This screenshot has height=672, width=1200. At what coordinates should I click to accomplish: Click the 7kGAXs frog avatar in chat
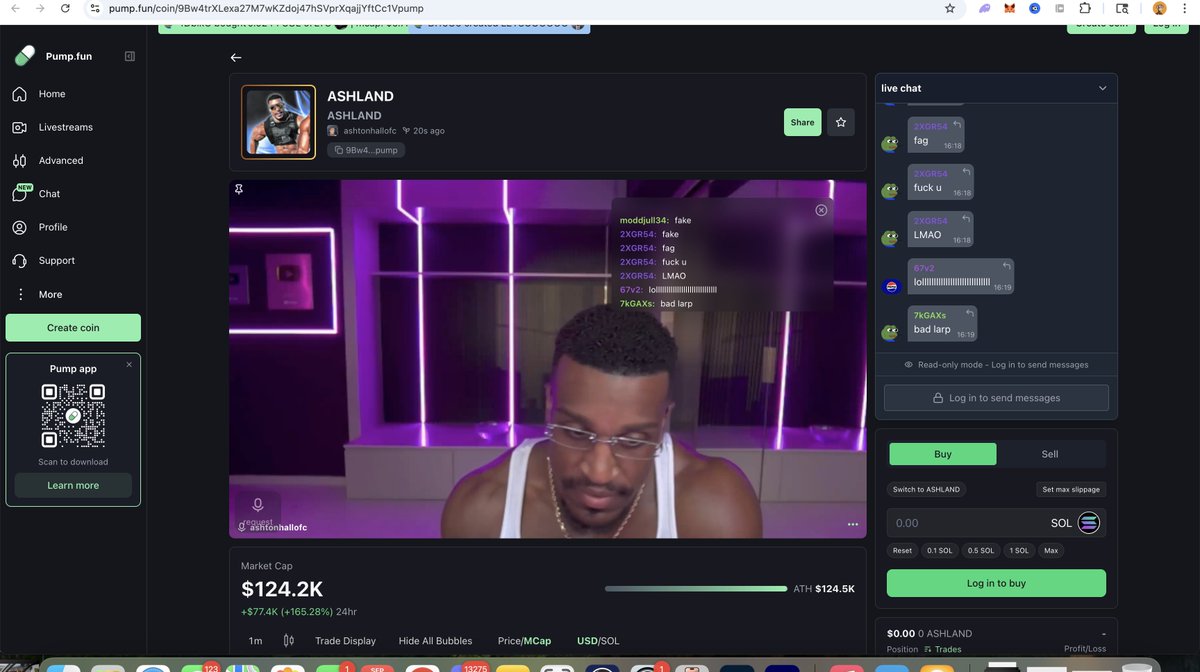[x=890, y=333]
